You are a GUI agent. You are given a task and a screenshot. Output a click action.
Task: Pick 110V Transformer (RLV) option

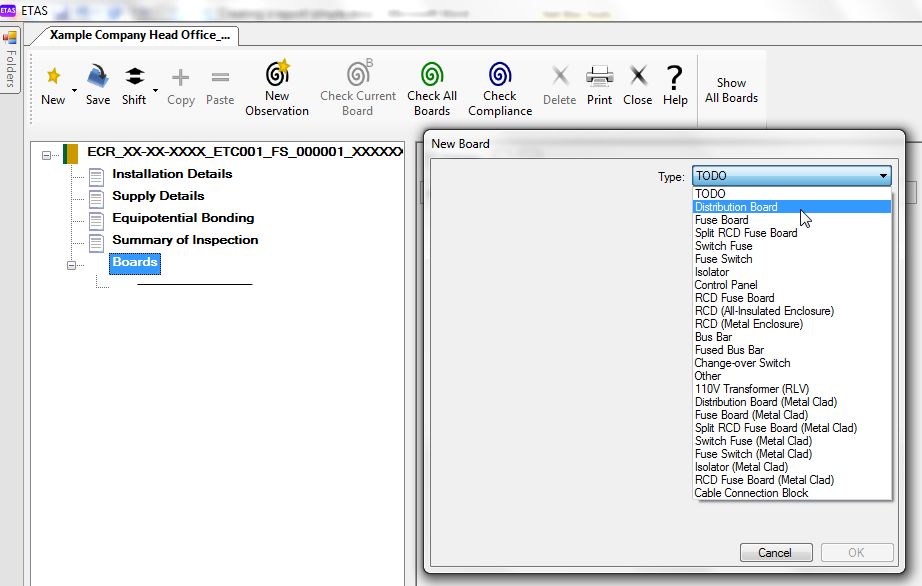tap(792, 389)
